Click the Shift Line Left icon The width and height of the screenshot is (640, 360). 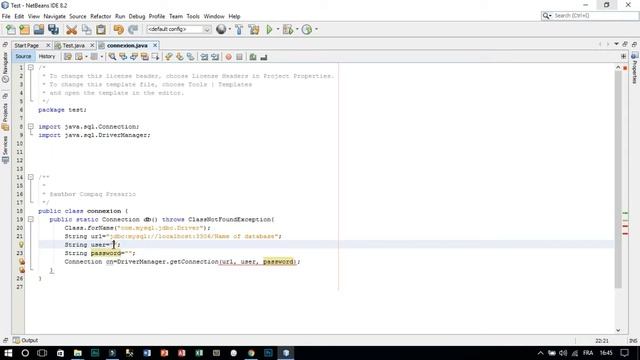[204, 57]
